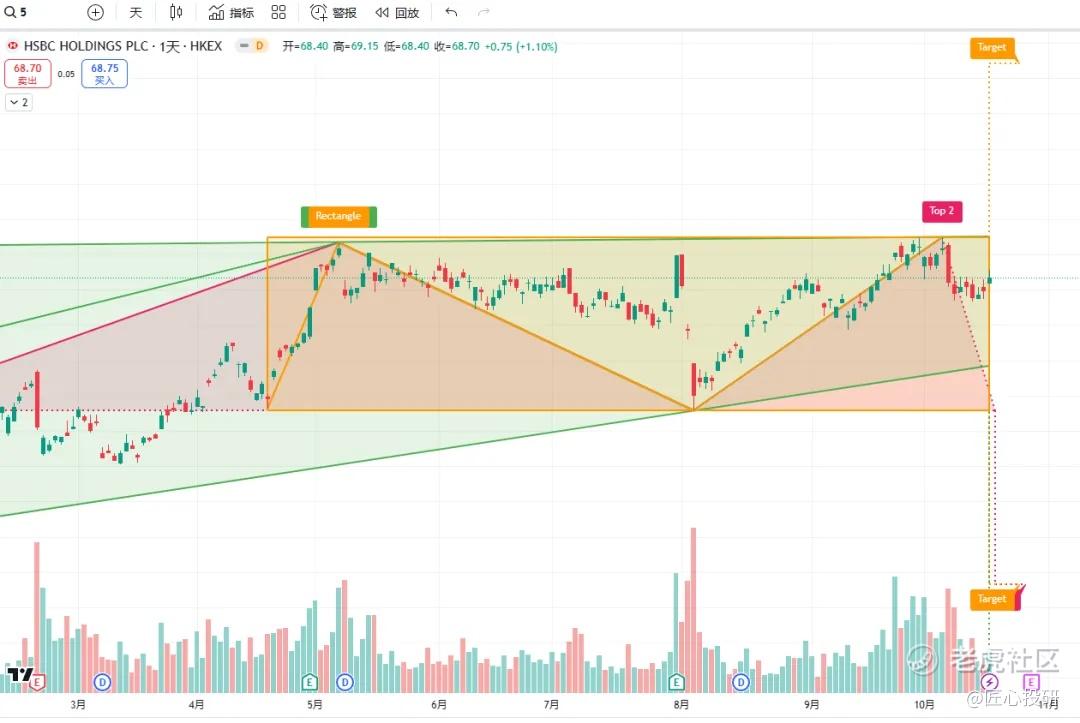The height and width of the screenshot is (723, 1080).
Task: Click the 68.75 买入 buy button
Action: (105, 74)
